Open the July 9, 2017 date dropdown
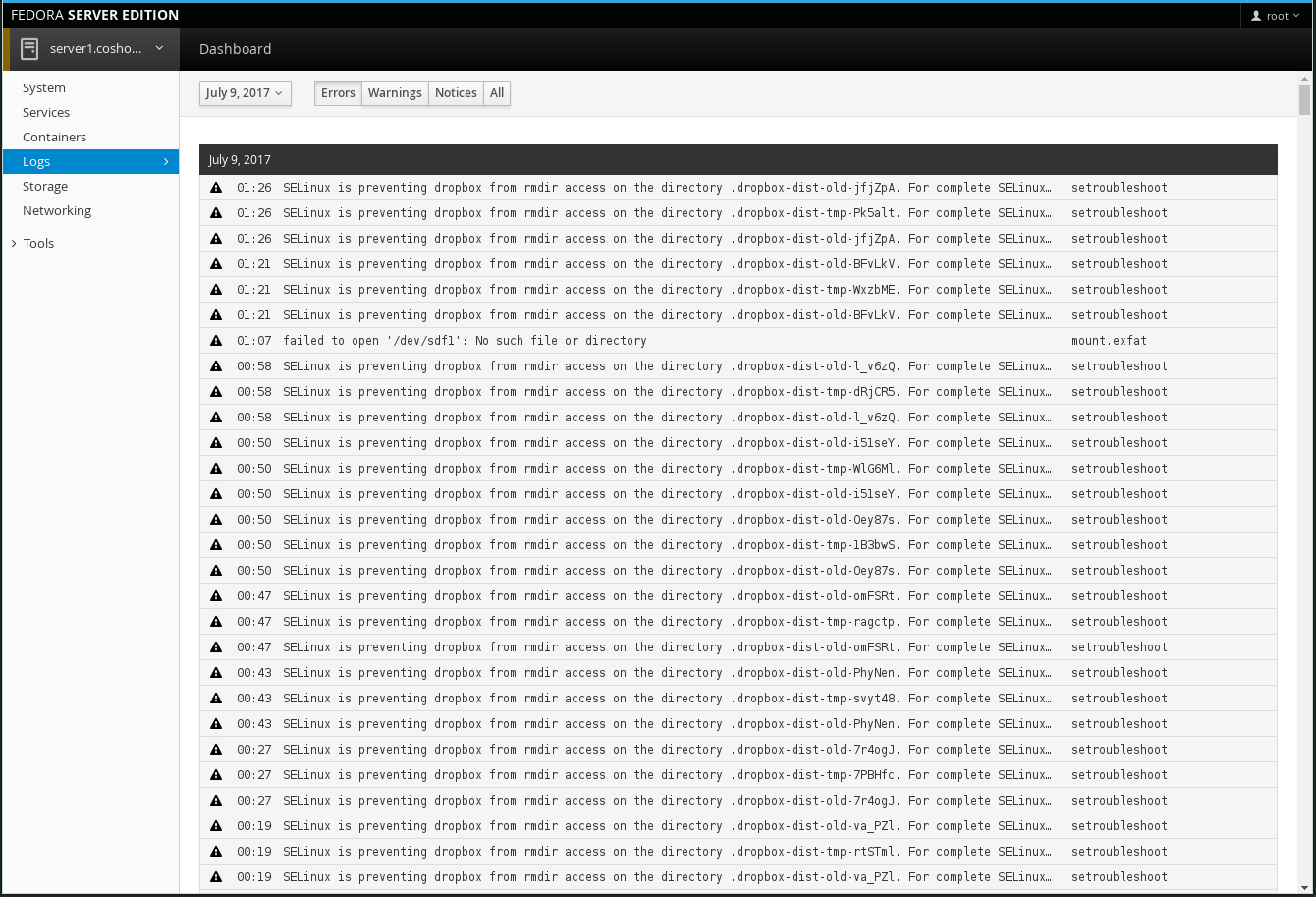Image resolution: width=1316 pixels, height=897 pixels. pos(246,93)
